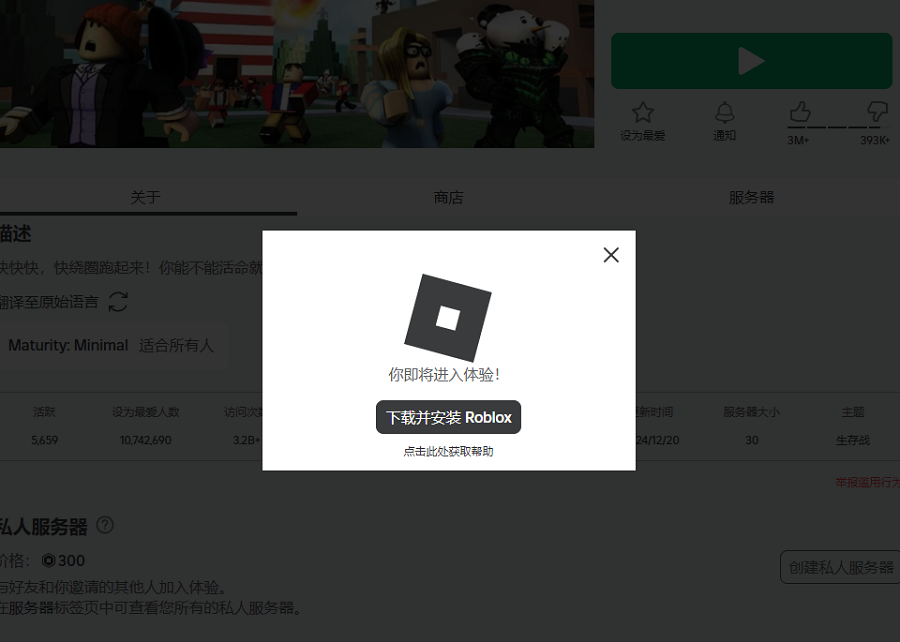900x642 pixels.
Task: Close the download dialog with the X
Action: 611,255
